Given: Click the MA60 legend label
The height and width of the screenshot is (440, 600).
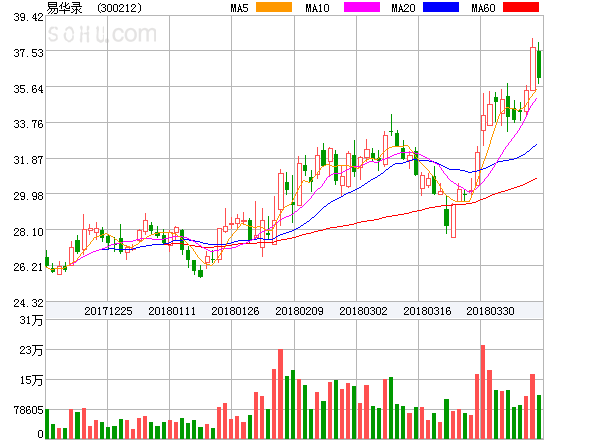Looking at the screenshot, I should (x=483, y=8).
